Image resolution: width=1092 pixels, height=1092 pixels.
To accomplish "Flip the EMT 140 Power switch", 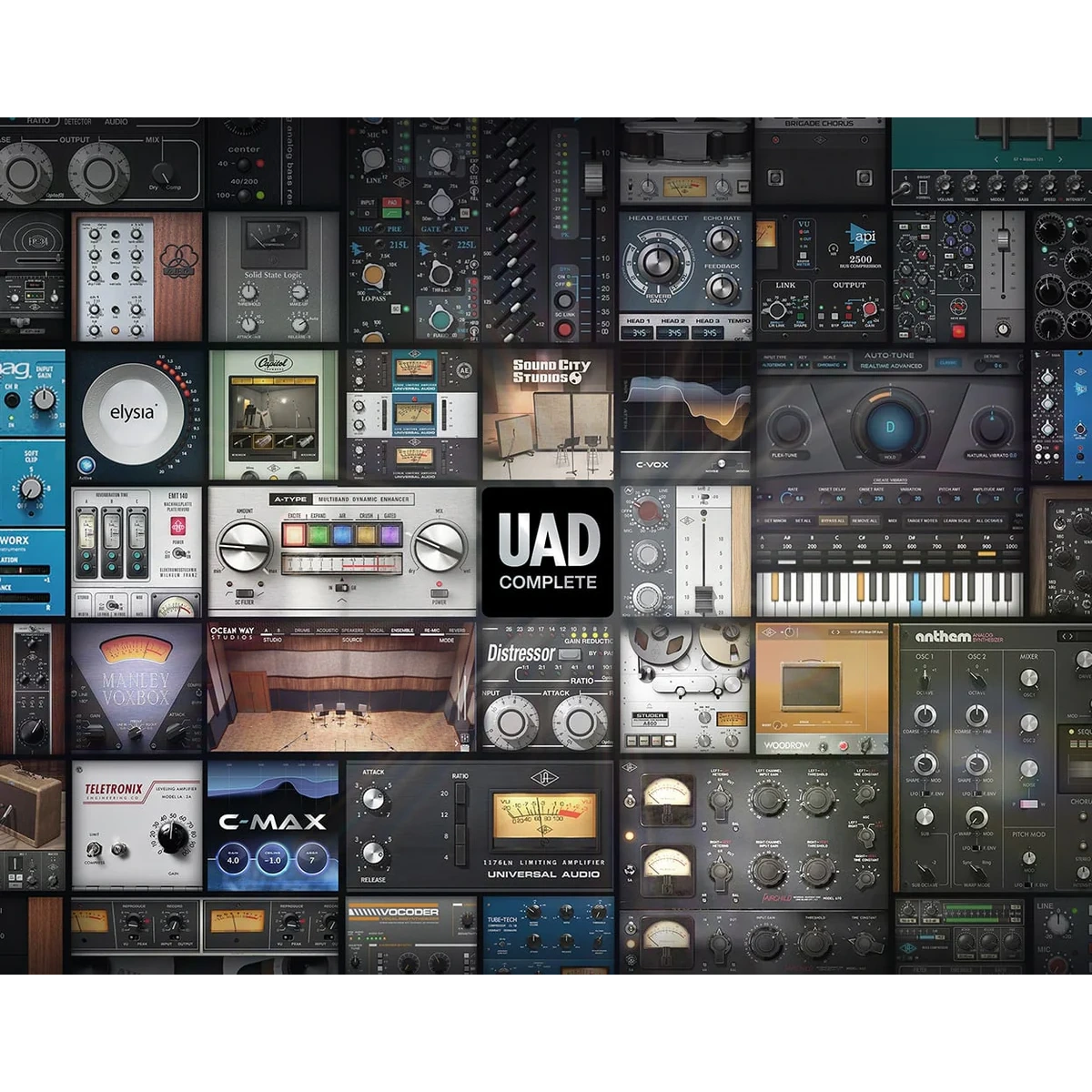I will 177,554.
